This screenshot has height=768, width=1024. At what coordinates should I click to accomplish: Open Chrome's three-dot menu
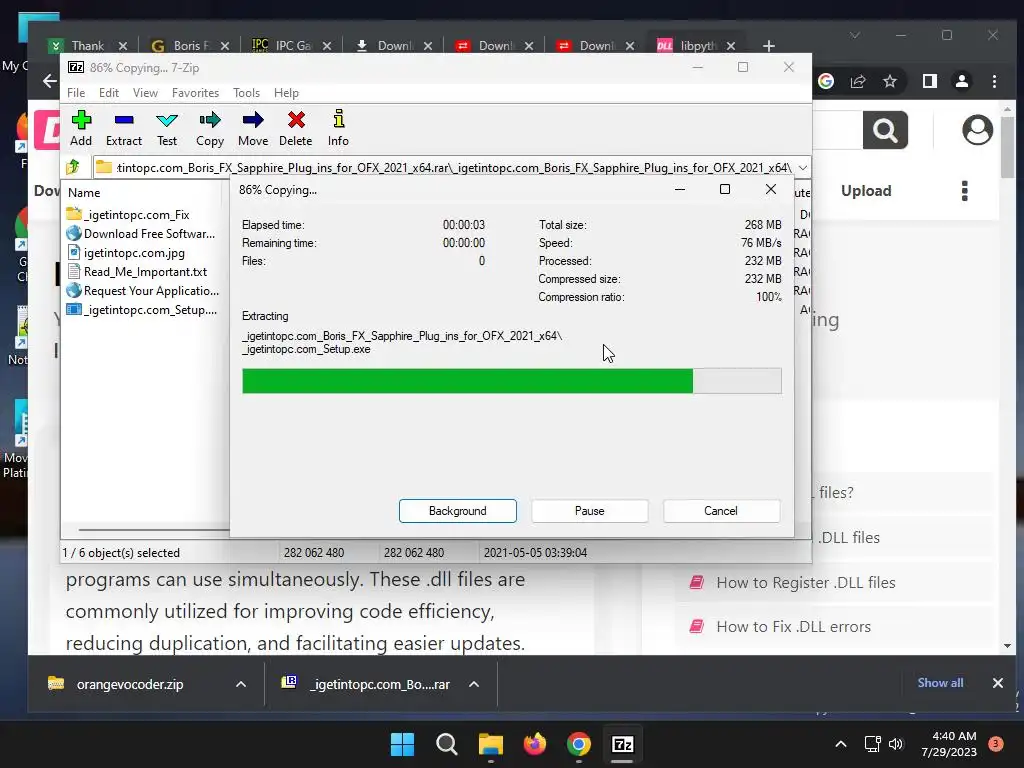994,81
